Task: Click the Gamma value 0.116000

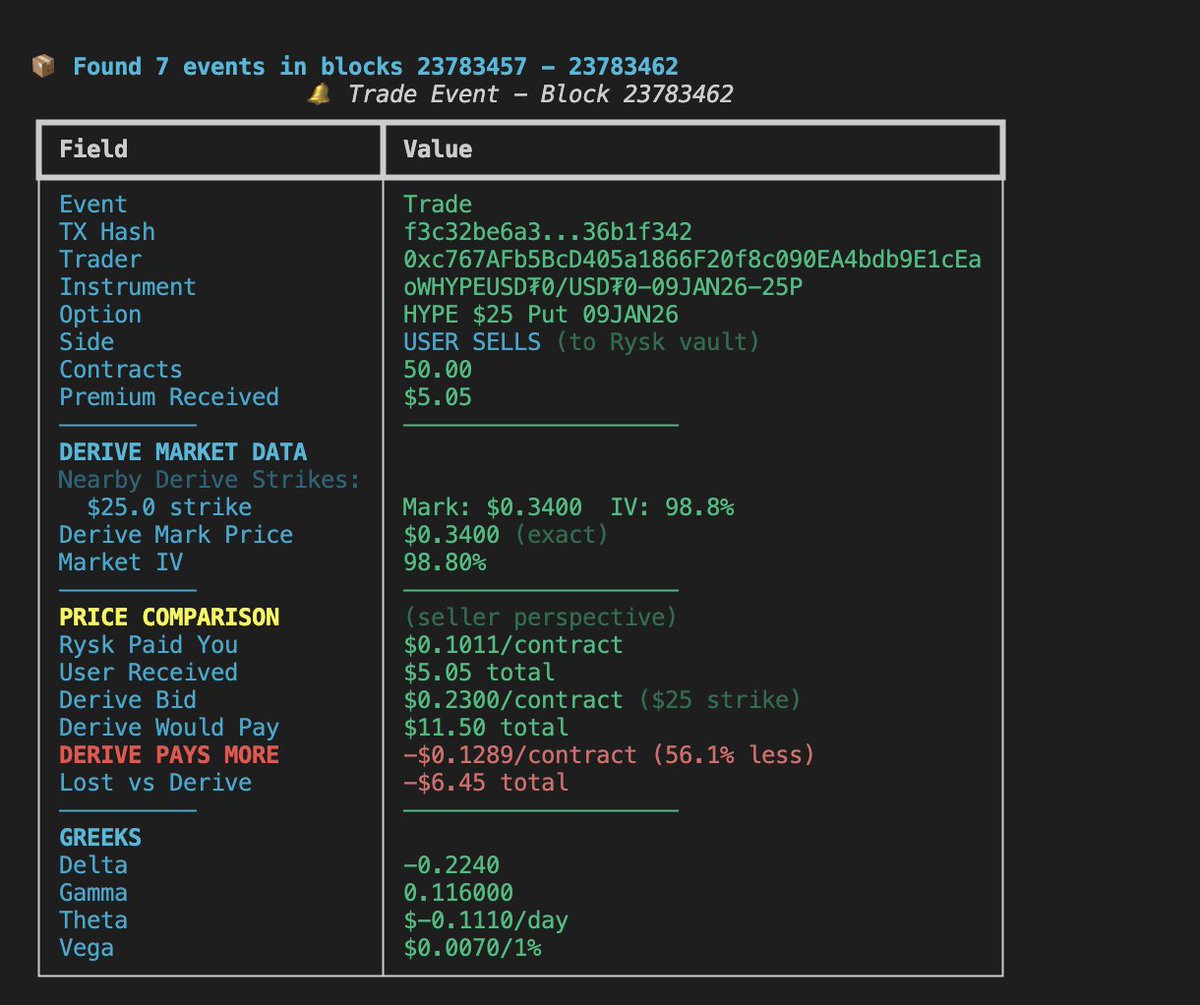Action: point(458,892)
